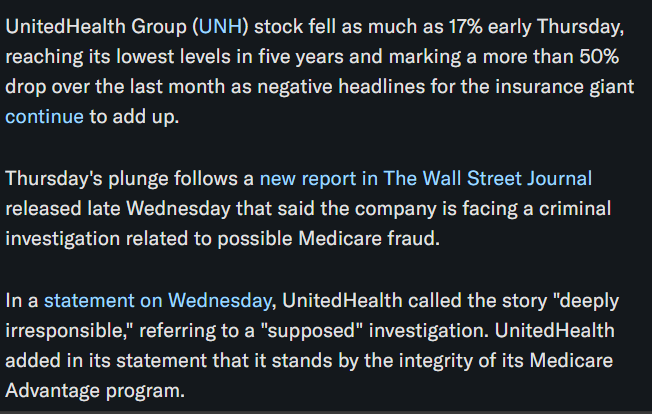Open the 'statement on Wednesday' link
Image resolution: width=652 pixels, height=414 pixels.
158,301
